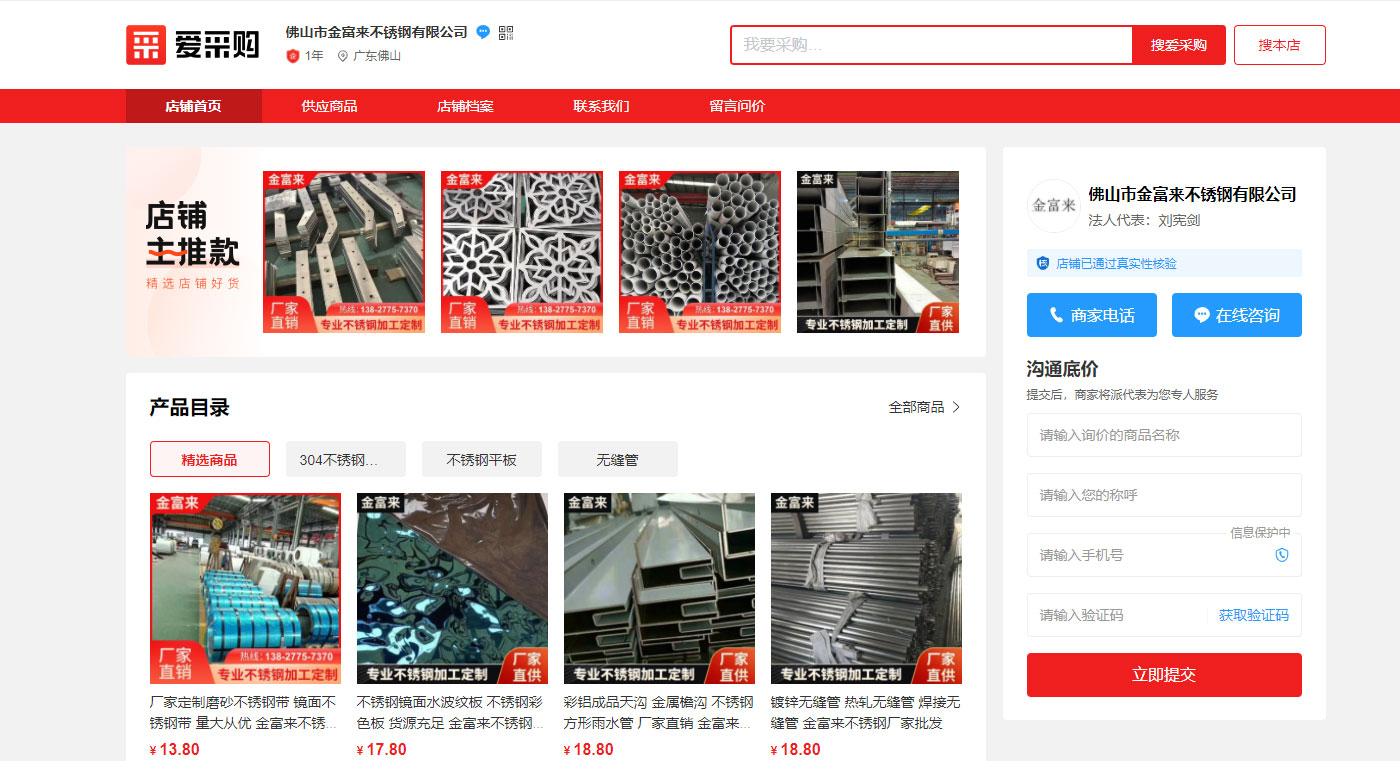The width and height of the screenshot is (1400, 761).
Task: Open featured thumbnail of drilled steel brackets
Action: pyautogui.click(x=344, y=252)
